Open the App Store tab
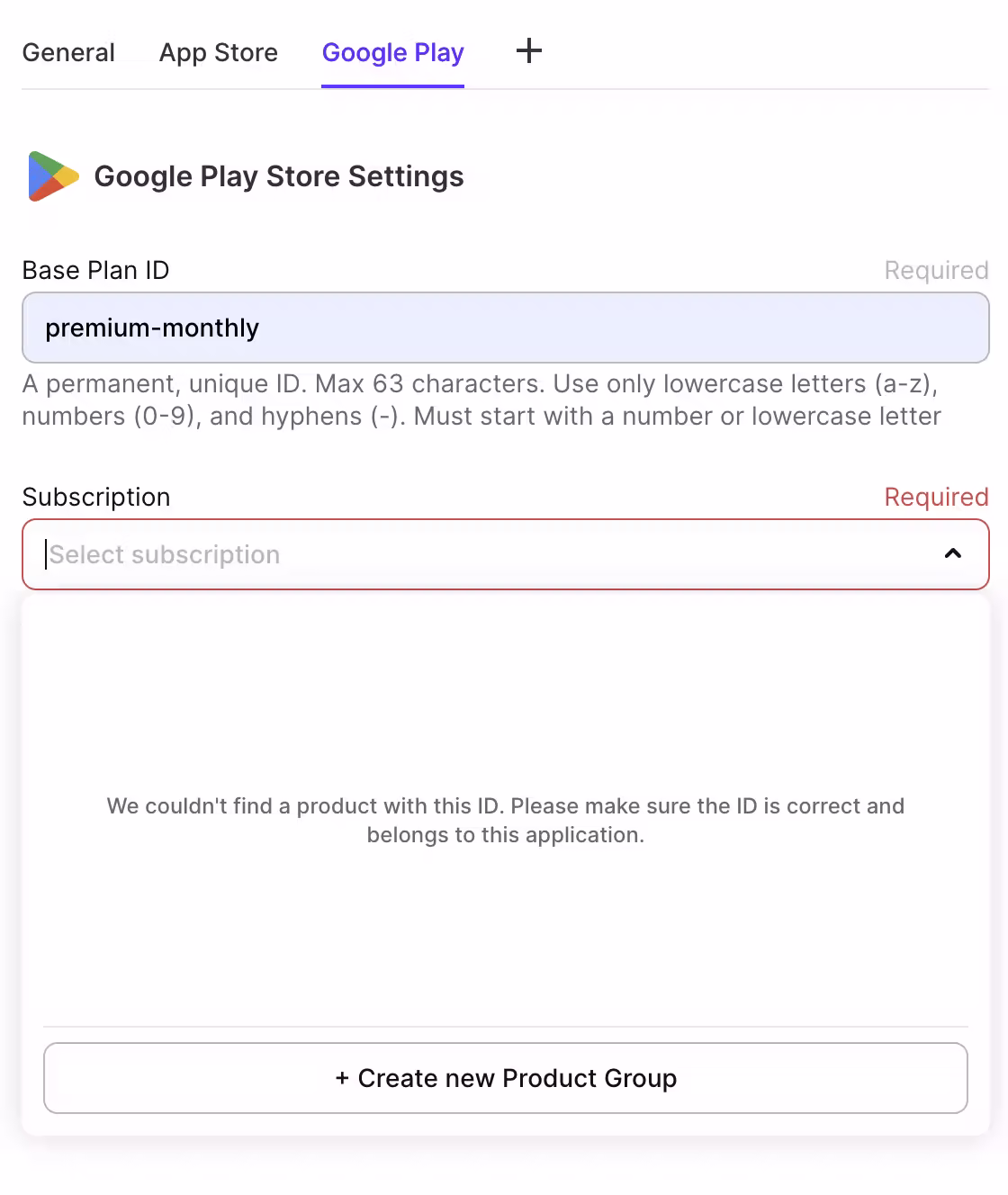Viewport: 1008px width, 1195px height. 219,52
